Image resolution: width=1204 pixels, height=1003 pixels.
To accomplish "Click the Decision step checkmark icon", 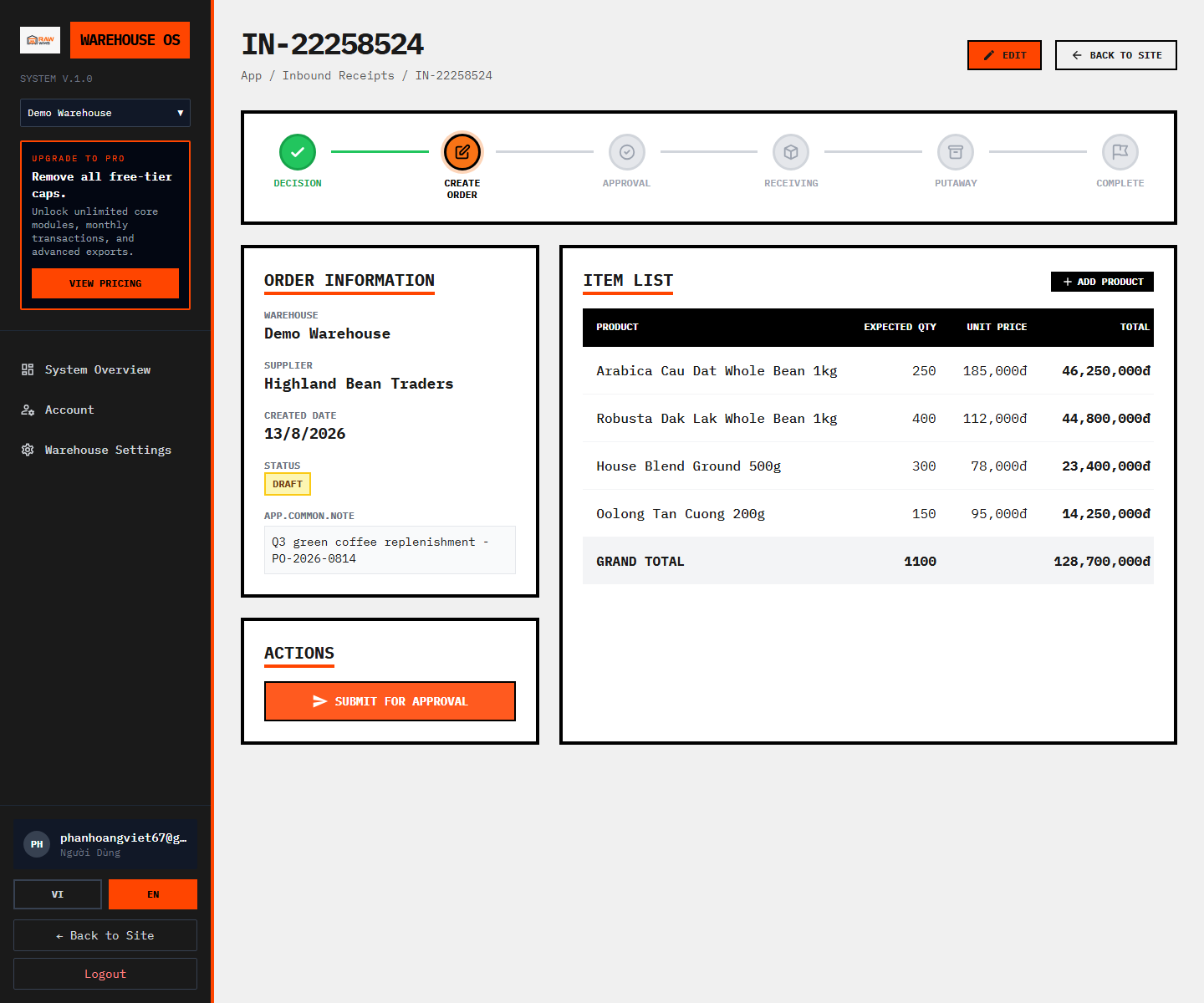I will click(x=298, y=152).
